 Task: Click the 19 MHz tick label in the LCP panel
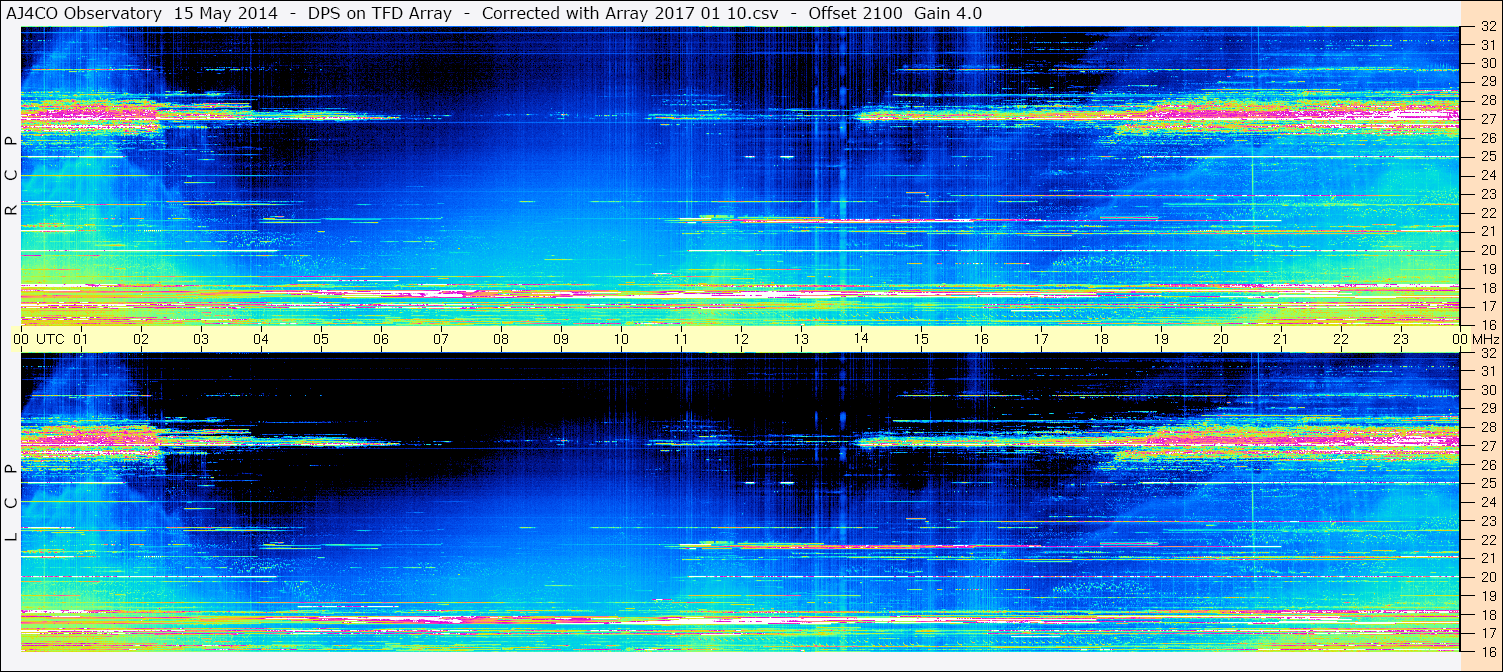click(x=1488, y=596)
